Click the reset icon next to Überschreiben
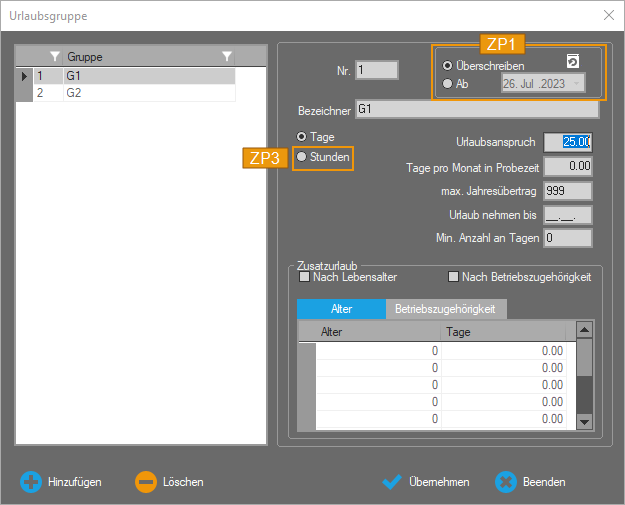Screen dimensions: 625x505 [573, 62]
